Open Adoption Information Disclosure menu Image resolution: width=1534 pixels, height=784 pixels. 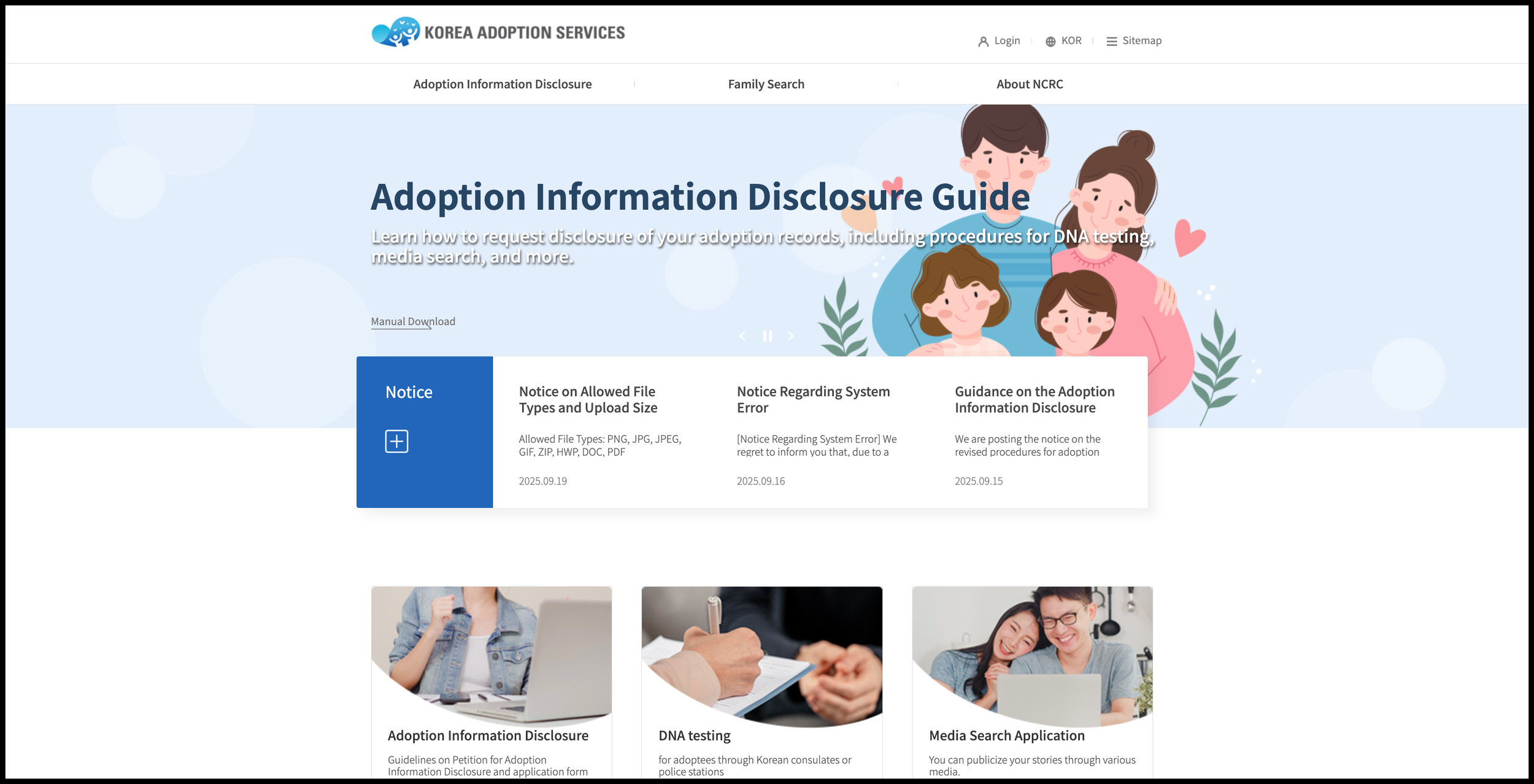(502, 84)
